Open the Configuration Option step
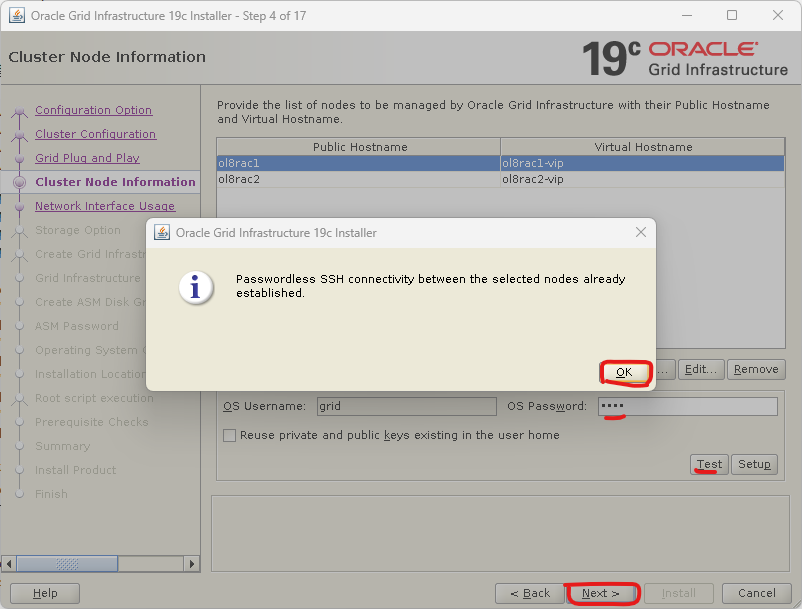This screenshot has width=802, height=609. [x=94, y=110]
